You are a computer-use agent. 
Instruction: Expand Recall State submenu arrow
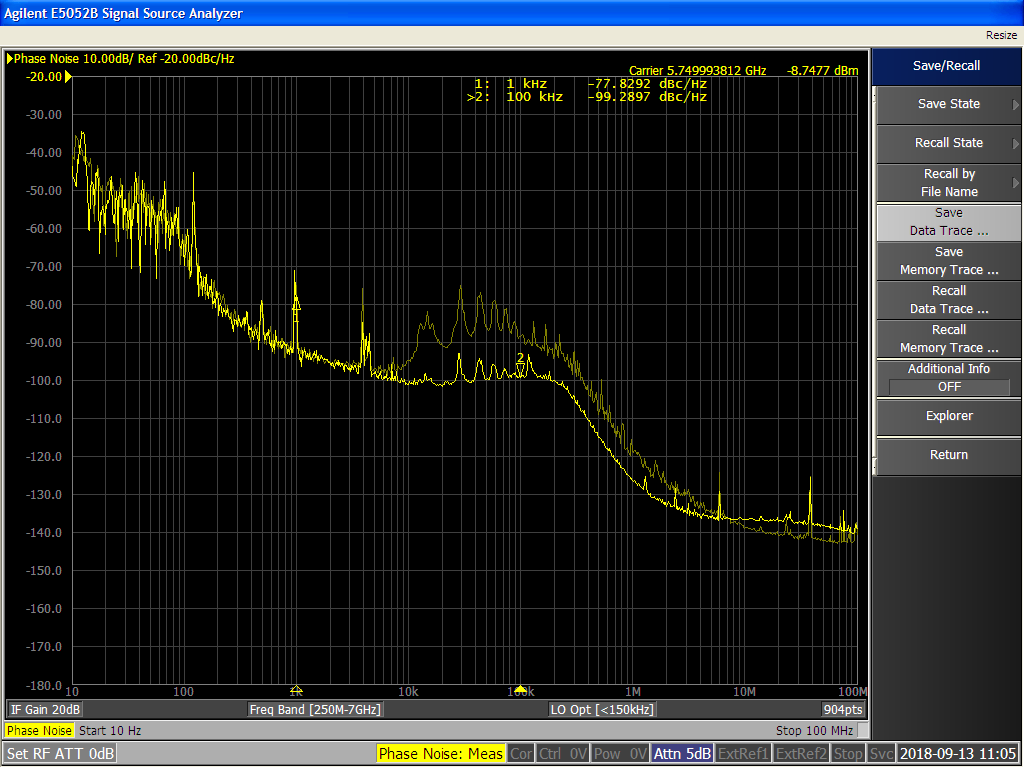(1016, 144)
